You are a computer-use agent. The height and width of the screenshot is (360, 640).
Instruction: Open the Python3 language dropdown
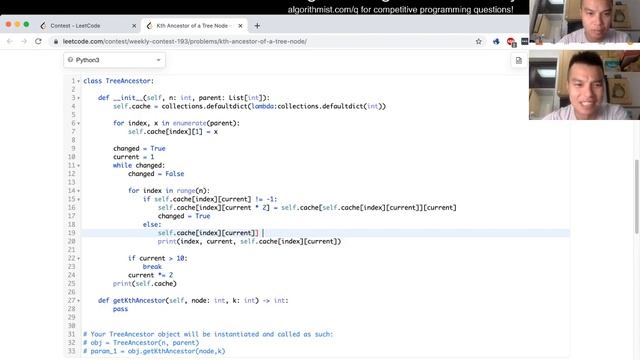[x=114, y=60]
